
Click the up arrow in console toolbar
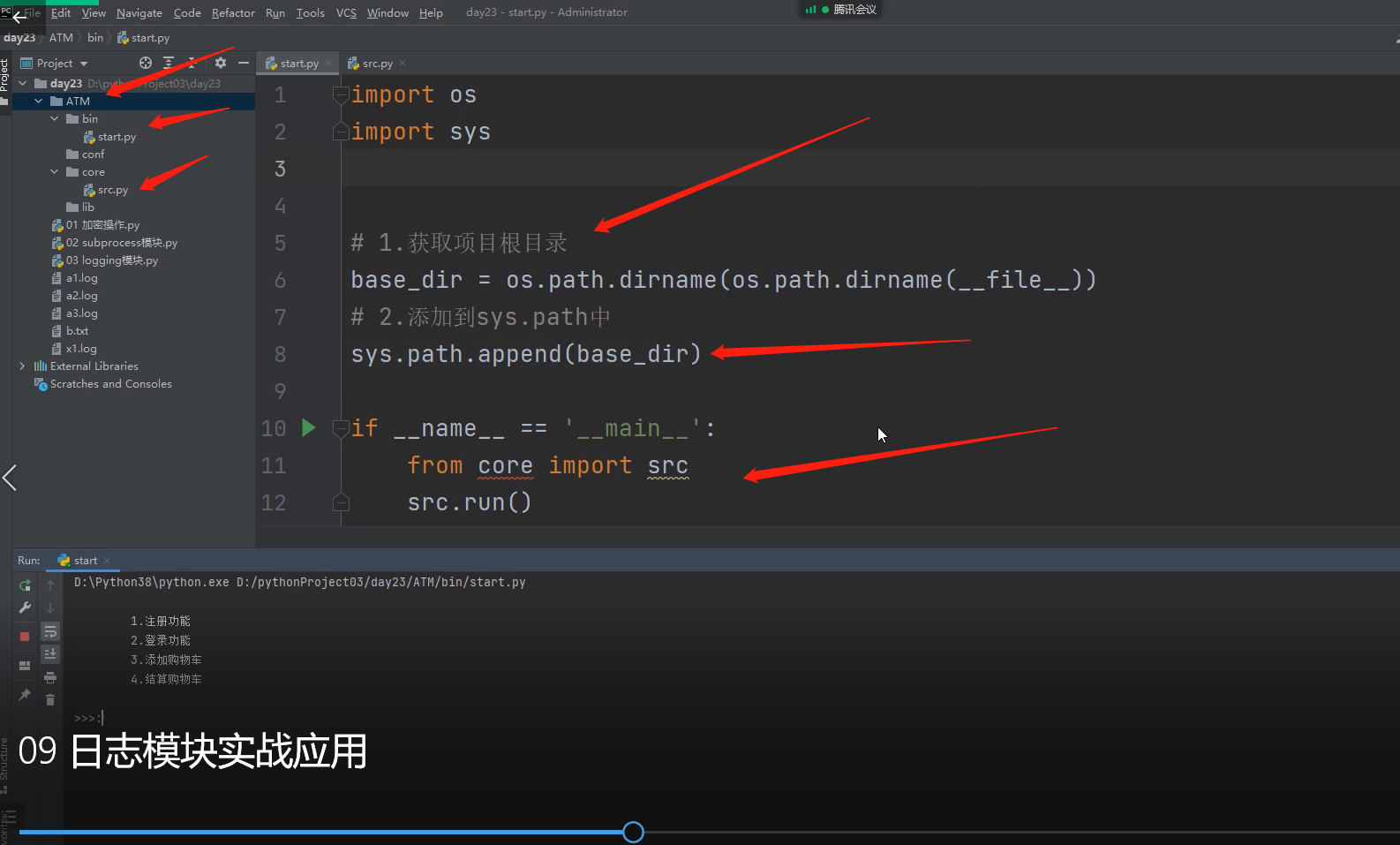tap(50, 585)
